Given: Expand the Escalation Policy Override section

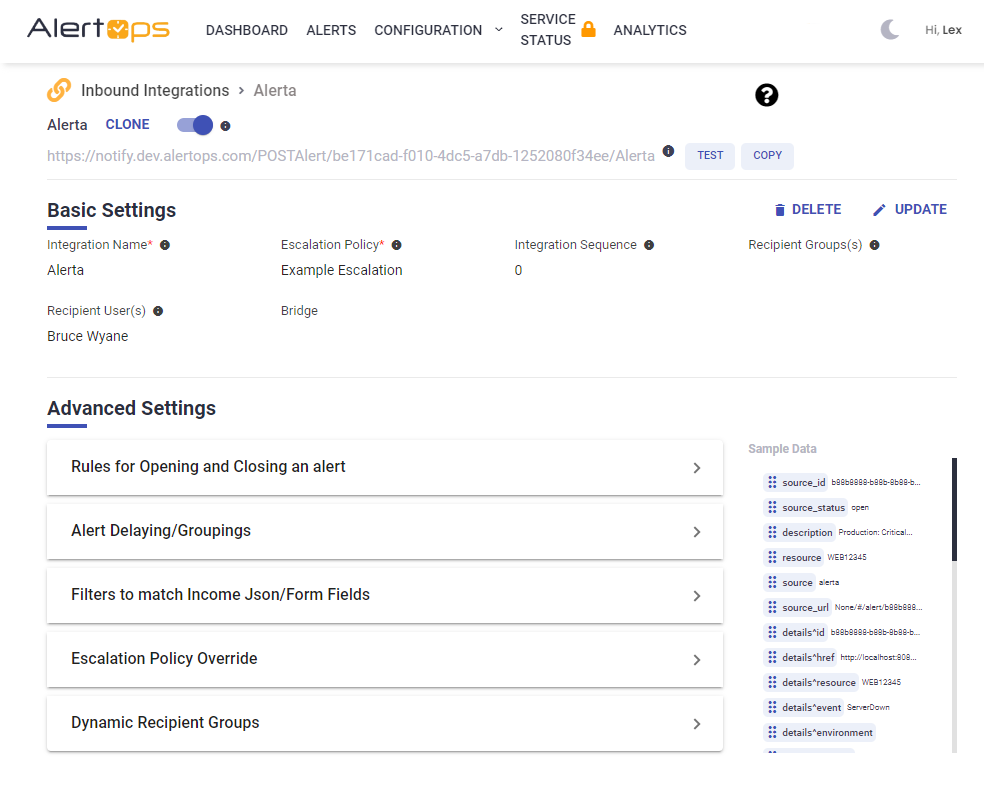Looking at the screenshot, I should tap(384, 659).
